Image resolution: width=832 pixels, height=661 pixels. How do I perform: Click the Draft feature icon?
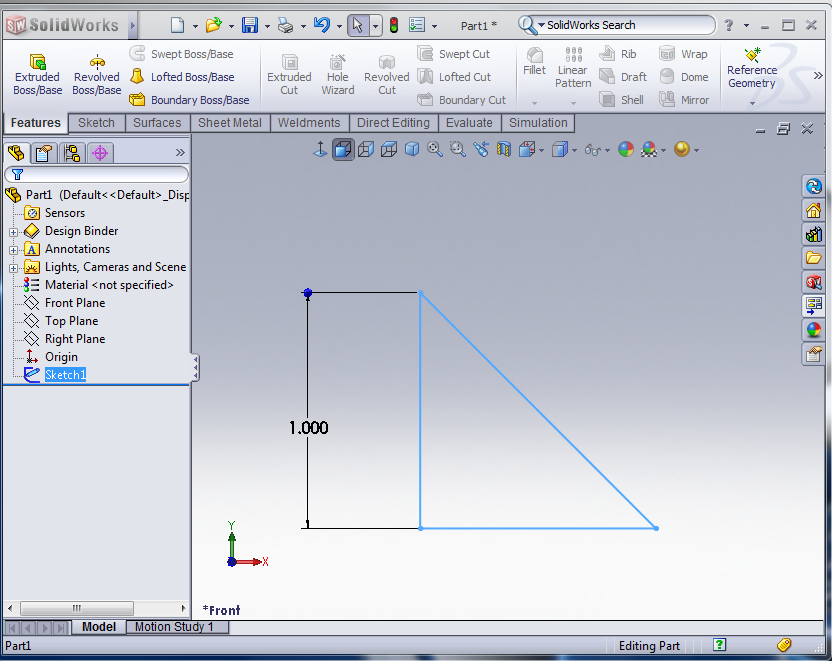point(621,76)
